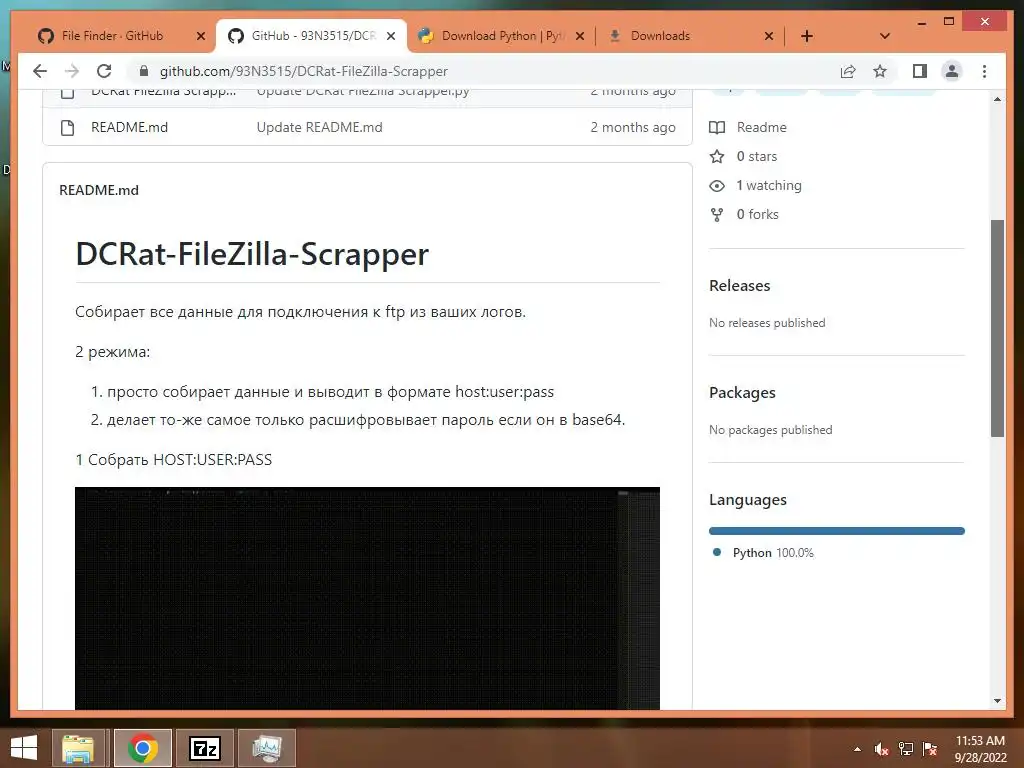The image size is (1024, 768).
Task: Click the page vertical scrollbar thumb
Action: [x=997, y=328]
